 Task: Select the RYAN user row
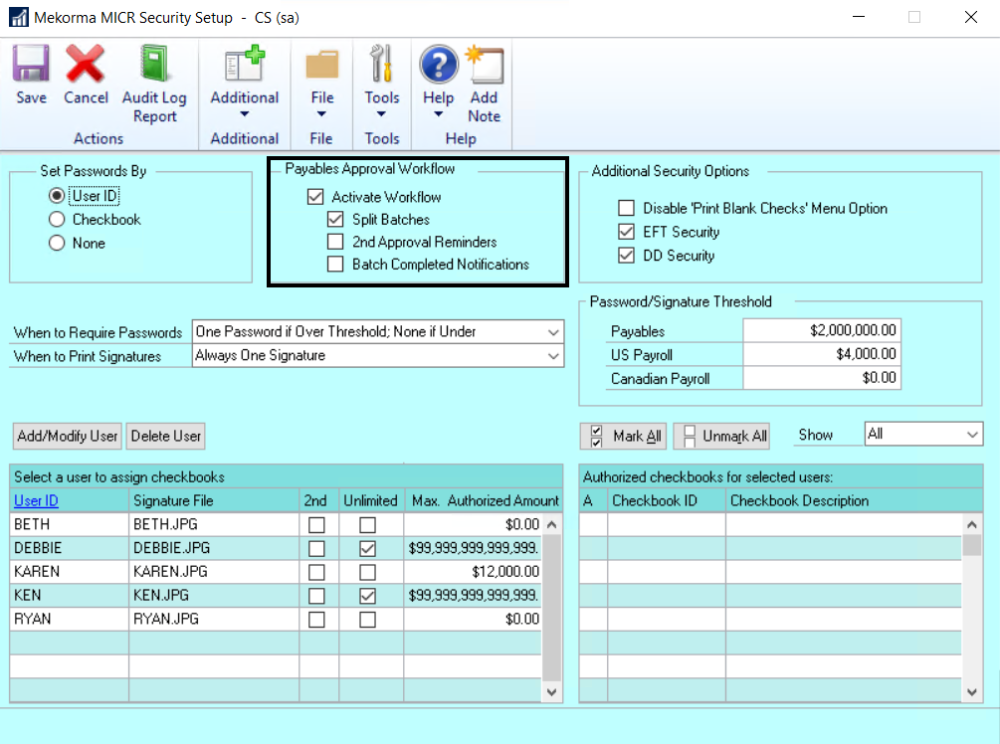pos(276,619)
